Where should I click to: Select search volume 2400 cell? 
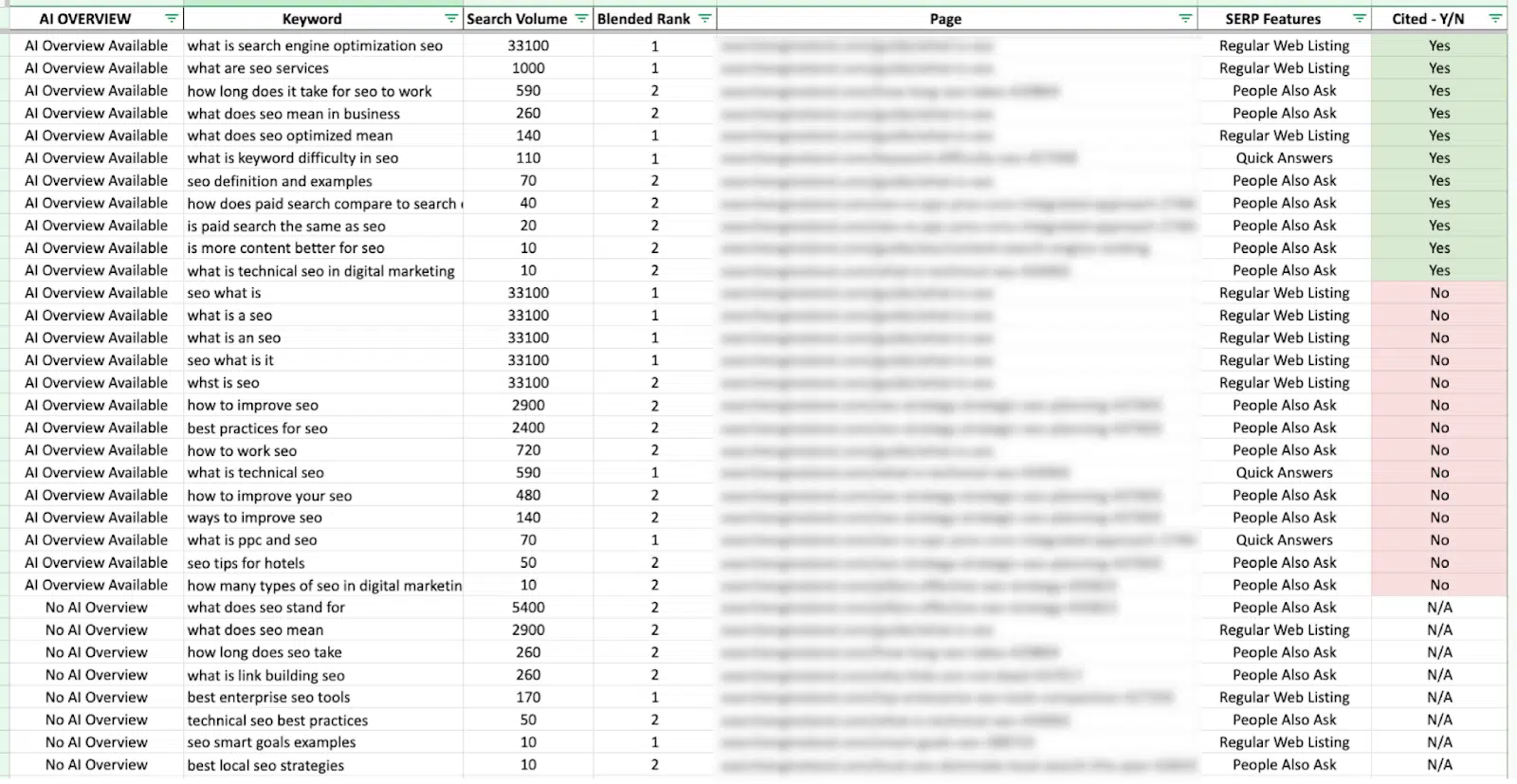click(x=528, y=428)
